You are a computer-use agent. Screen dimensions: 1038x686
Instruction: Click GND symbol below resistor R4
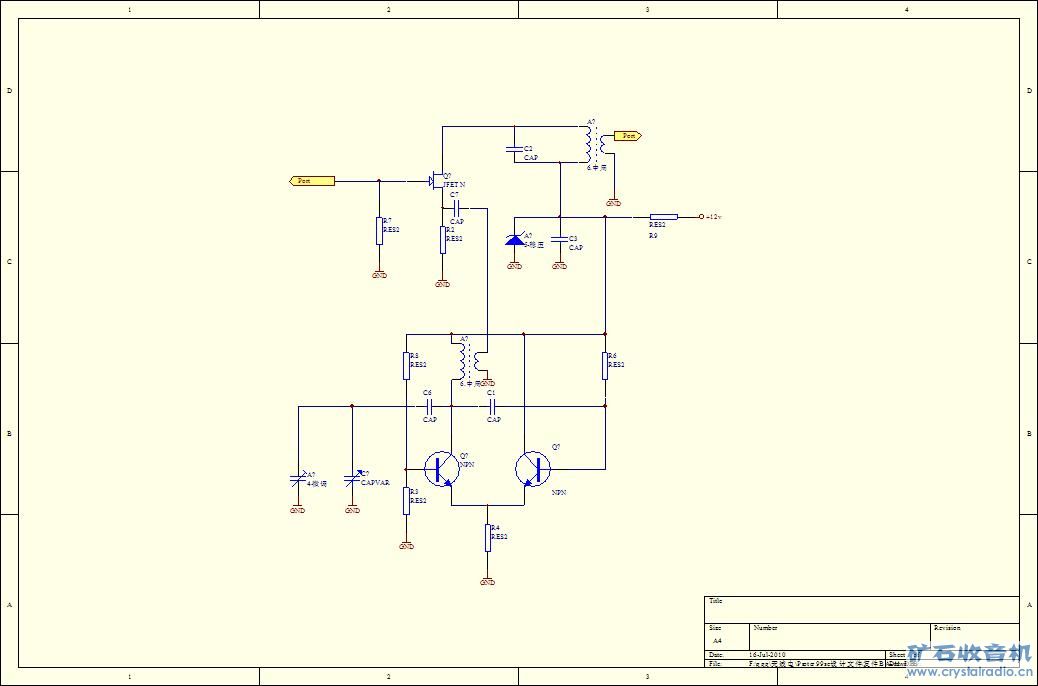488,581
